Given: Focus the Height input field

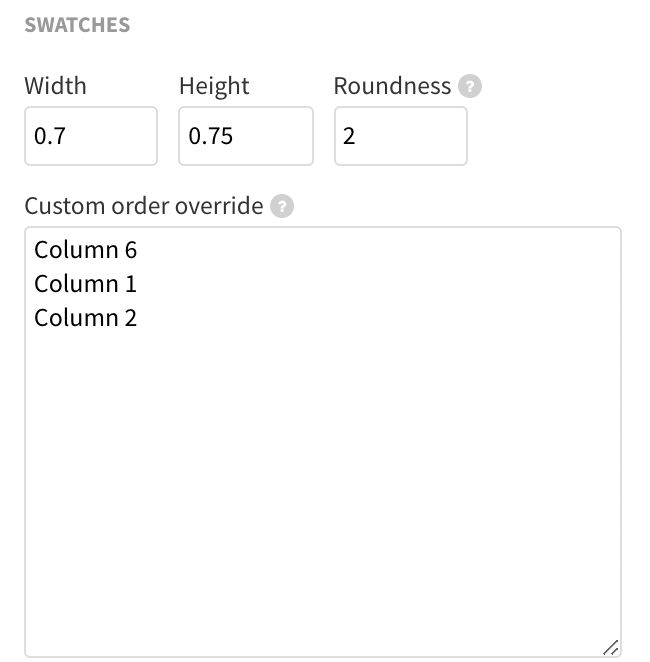Looking at the screenshot, I should (246, 136).
